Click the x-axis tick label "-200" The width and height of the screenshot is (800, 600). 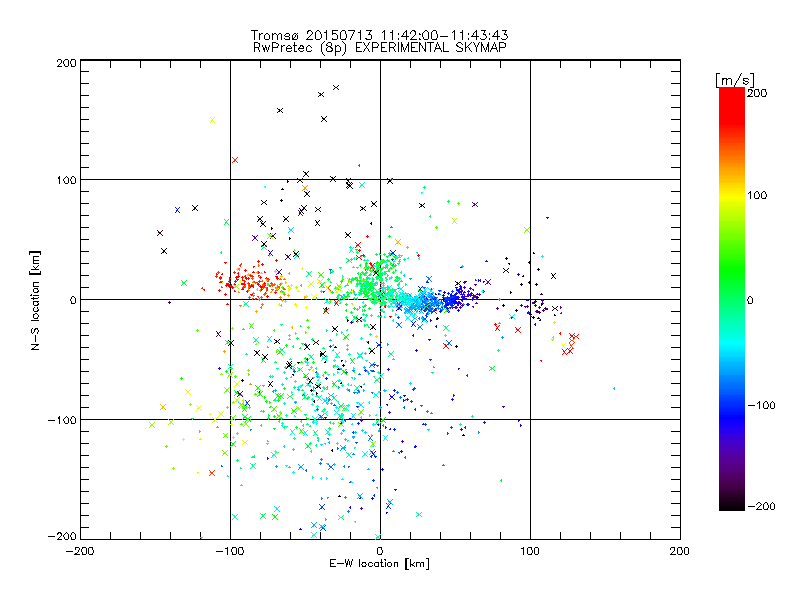(80, 551)
